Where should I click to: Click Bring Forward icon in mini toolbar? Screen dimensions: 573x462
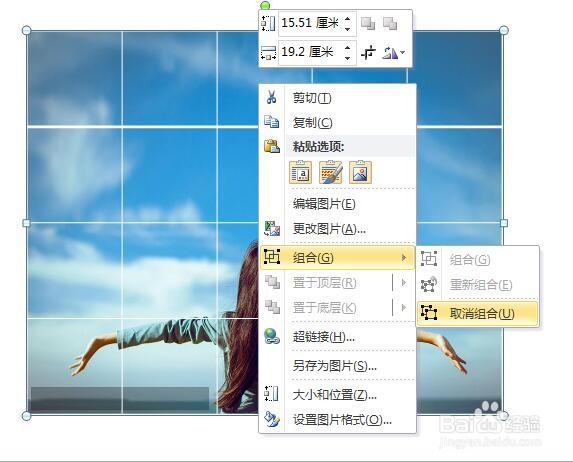368,24
